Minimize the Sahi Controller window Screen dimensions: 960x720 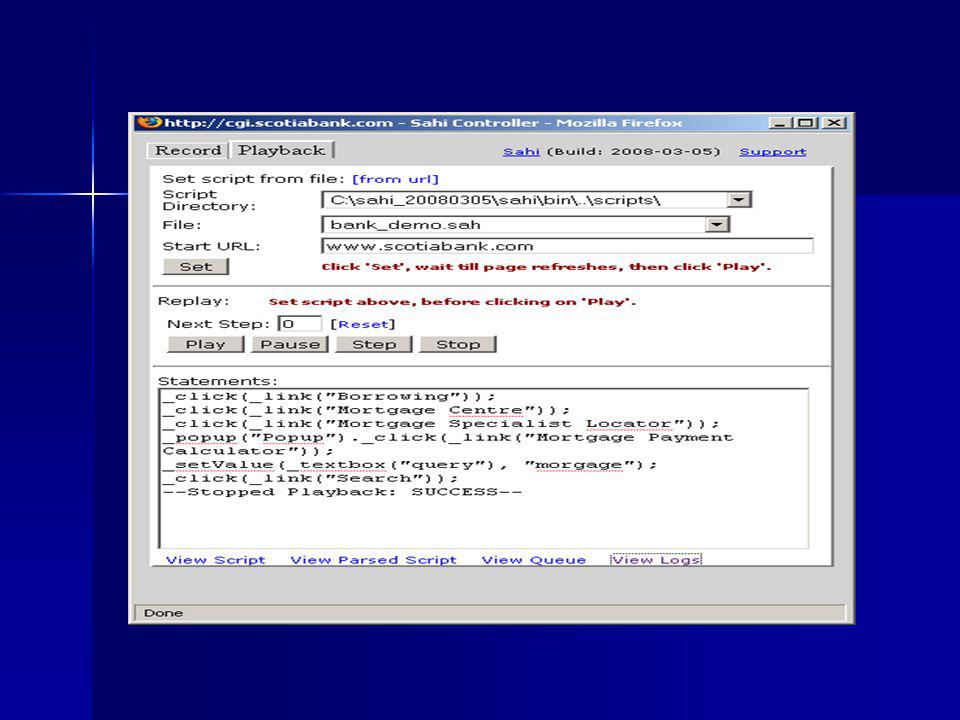[779, 122]
